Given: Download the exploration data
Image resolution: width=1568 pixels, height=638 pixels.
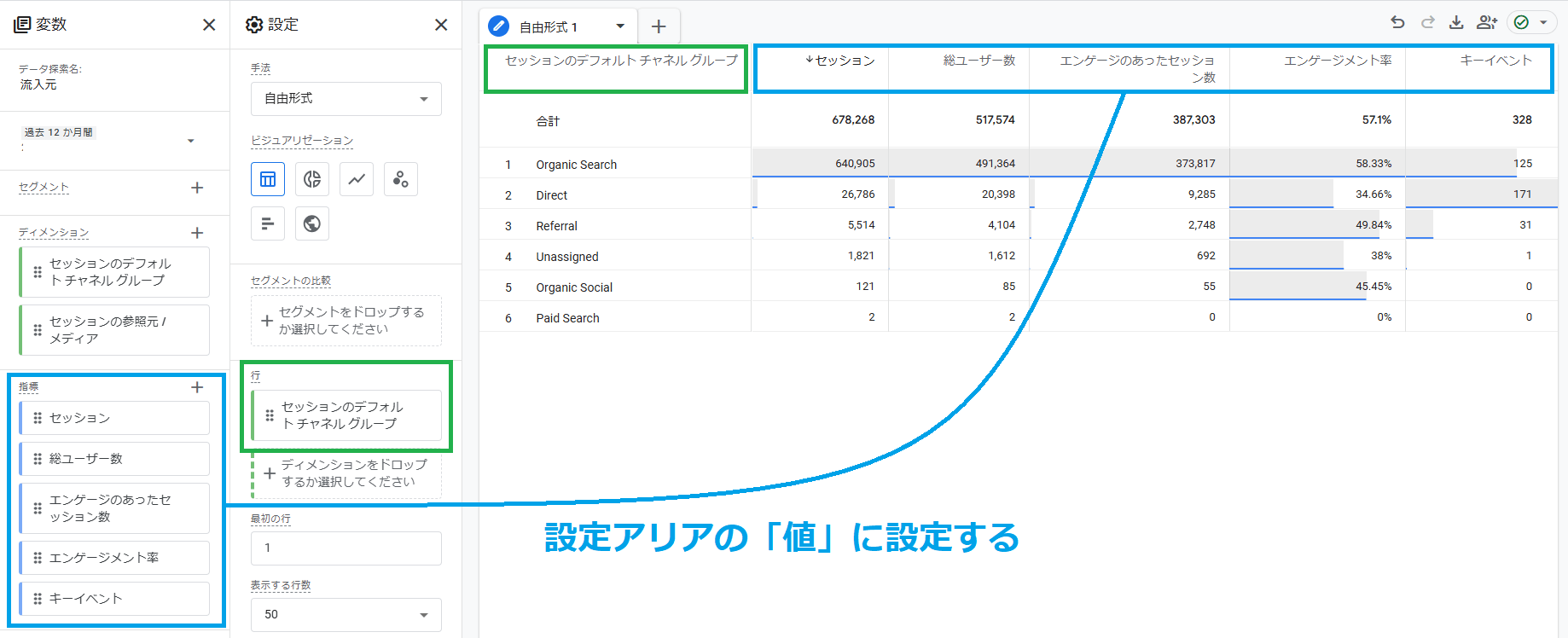Looking at the screenshot, I should pos(1456,23).
